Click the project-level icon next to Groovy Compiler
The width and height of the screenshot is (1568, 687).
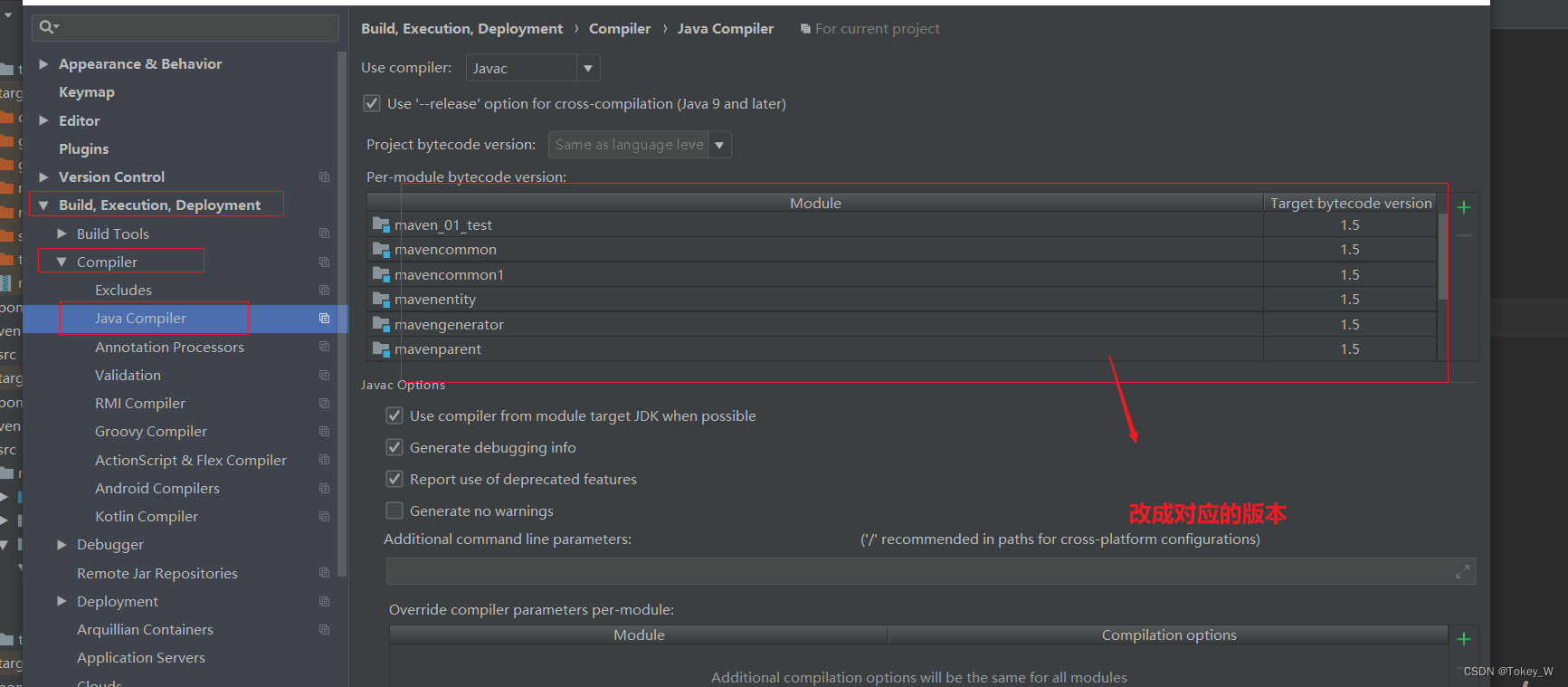click(324, 432)
